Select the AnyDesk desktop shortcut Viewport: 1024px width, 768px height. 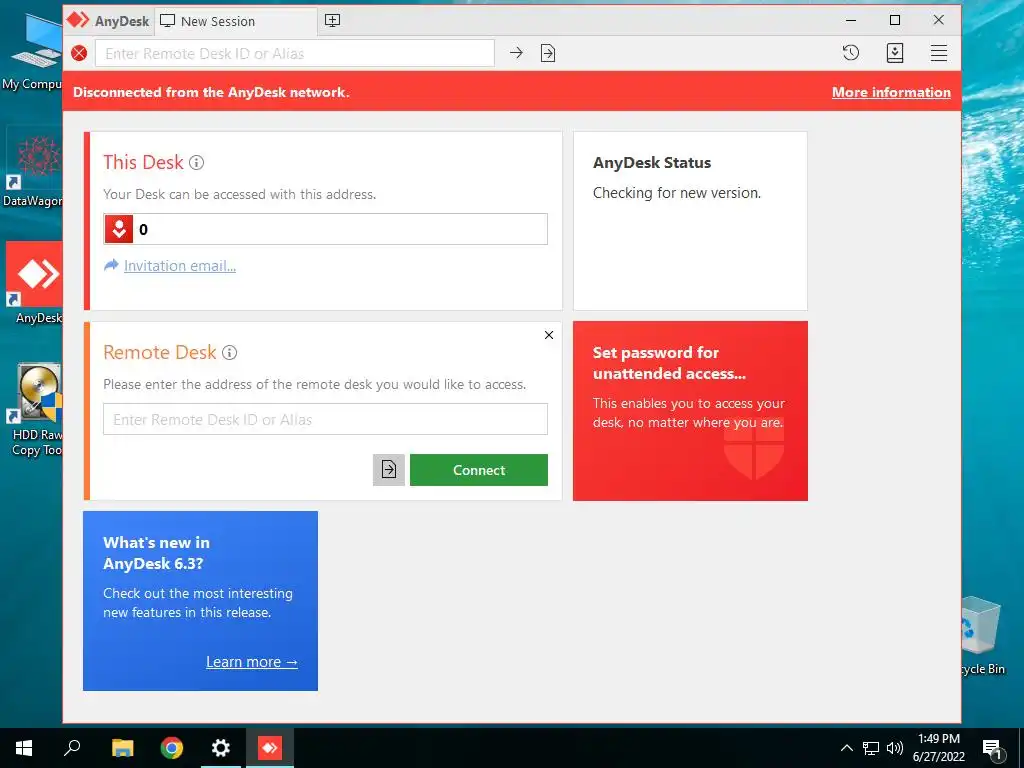tap(36, 283)
